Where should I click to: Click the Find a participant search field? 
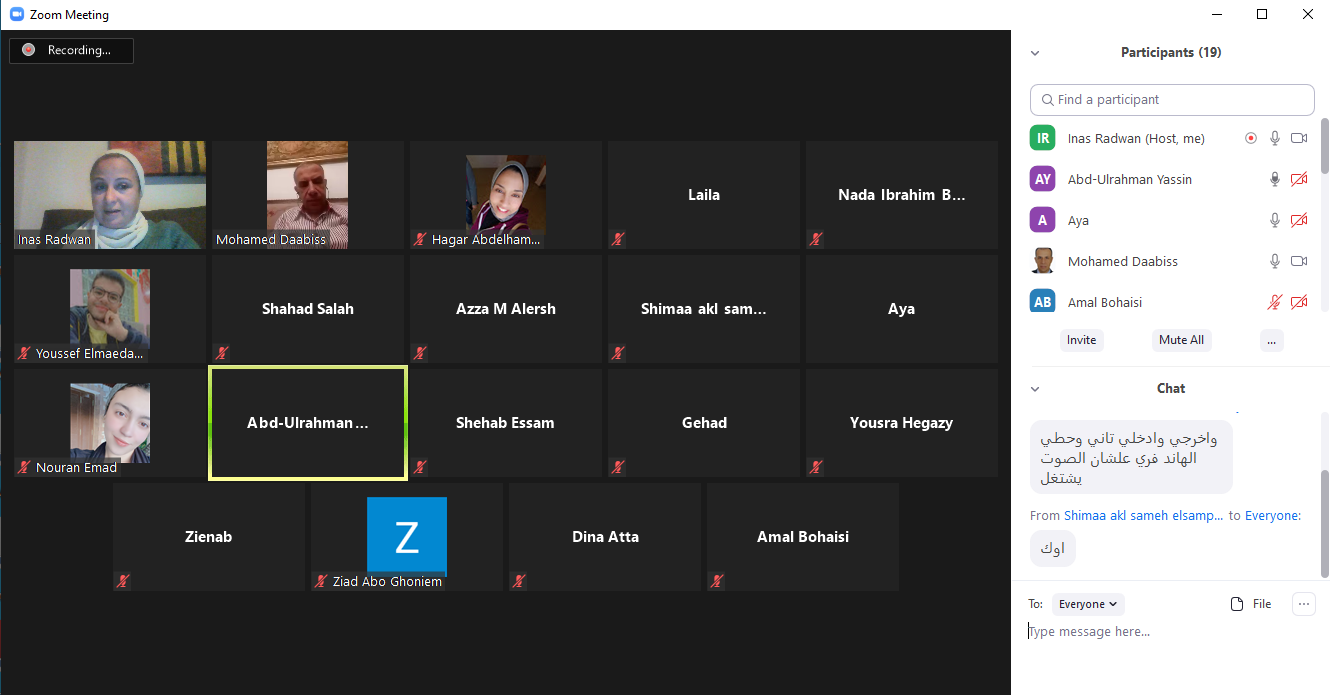point(1172,100)
